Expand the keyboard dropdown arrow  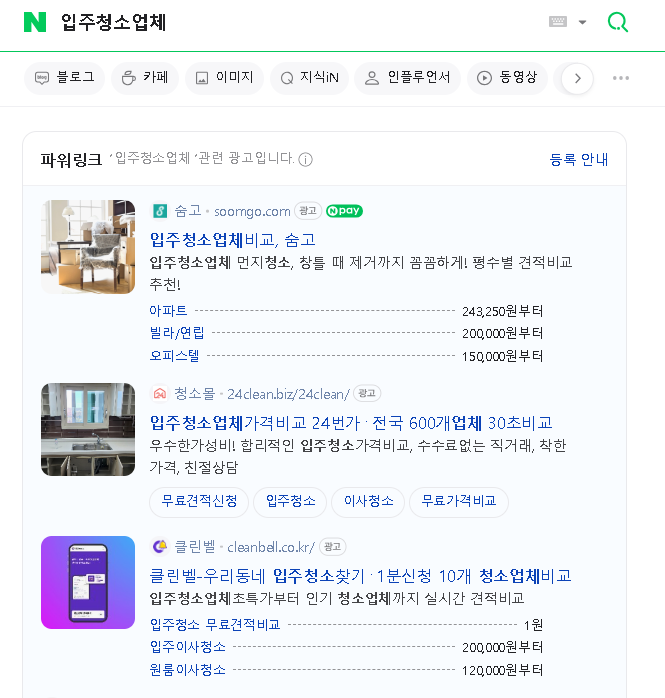[582, 22]
